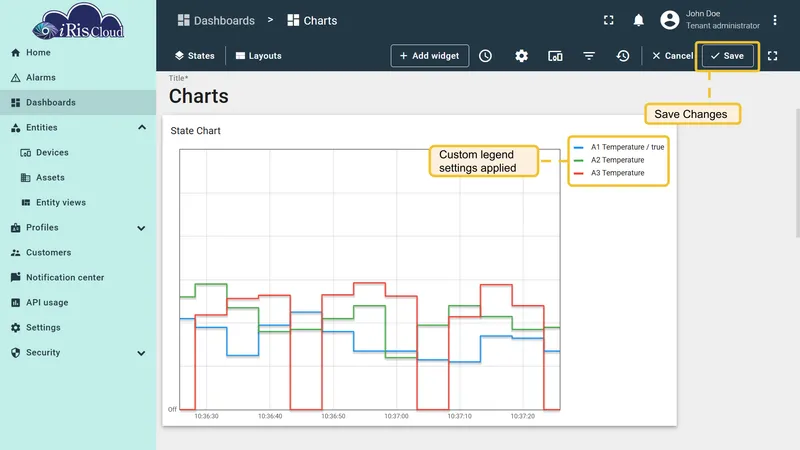
Task: Toggle fullscreen icon in top header
Action: [609, 20]
